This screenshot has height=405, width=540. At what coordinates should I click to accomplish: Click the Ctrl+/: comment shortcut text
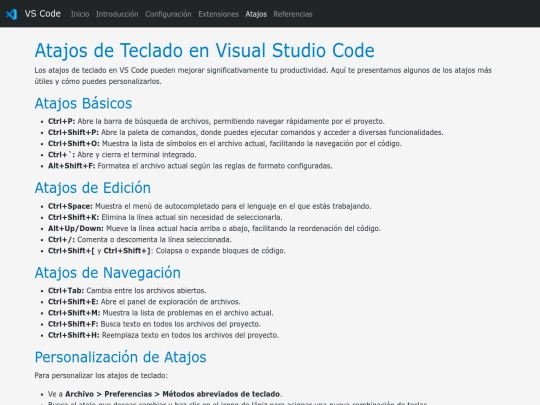(x=61, y=239)
